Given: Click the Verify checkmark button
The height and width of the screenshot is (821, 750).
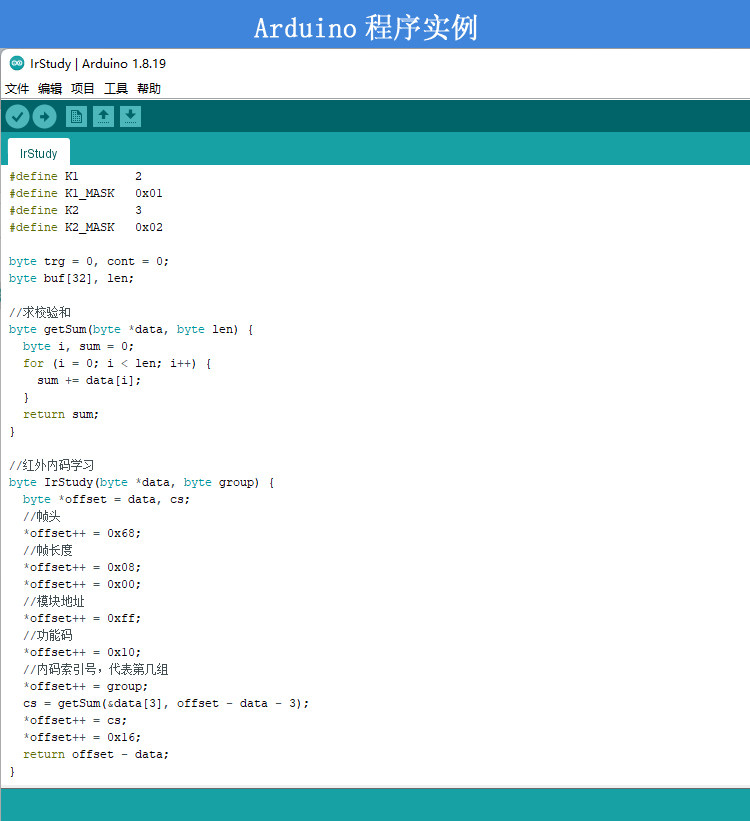Looking at the screenshot, I should coord(17,116).
